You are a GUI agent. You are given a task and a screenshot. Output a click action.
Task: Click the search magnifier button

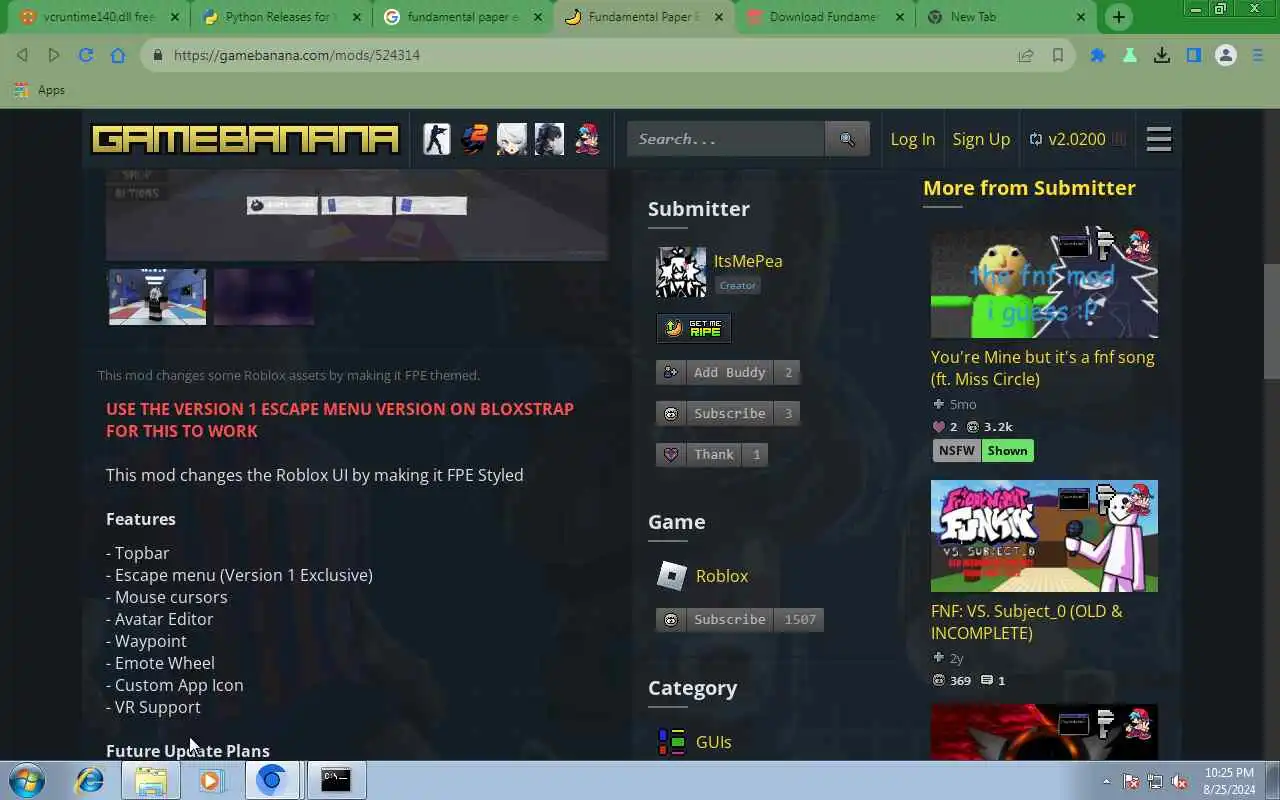[x=847, y=139]
